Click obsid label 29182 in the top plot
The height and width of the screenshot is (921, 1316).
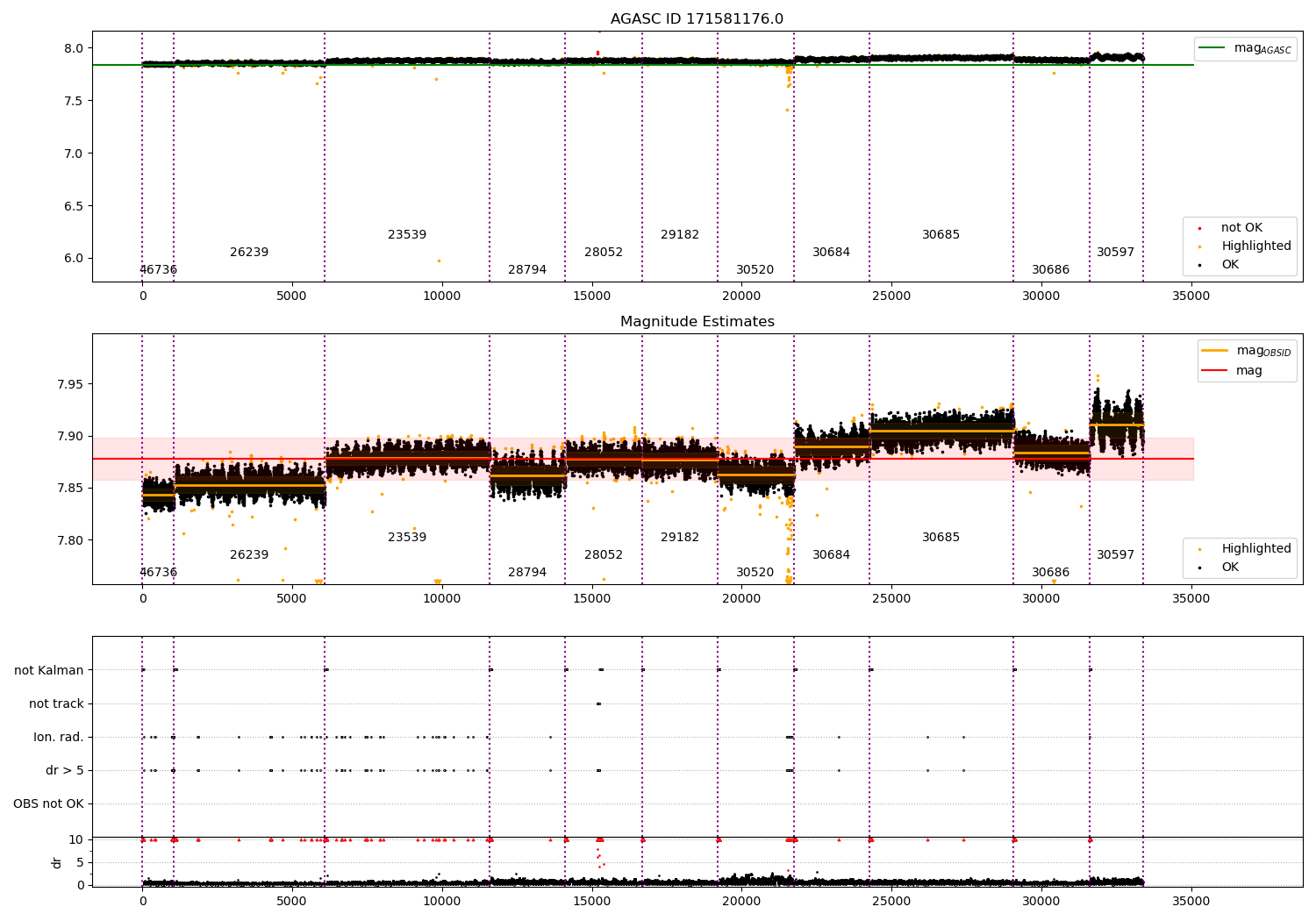point(680,235)
